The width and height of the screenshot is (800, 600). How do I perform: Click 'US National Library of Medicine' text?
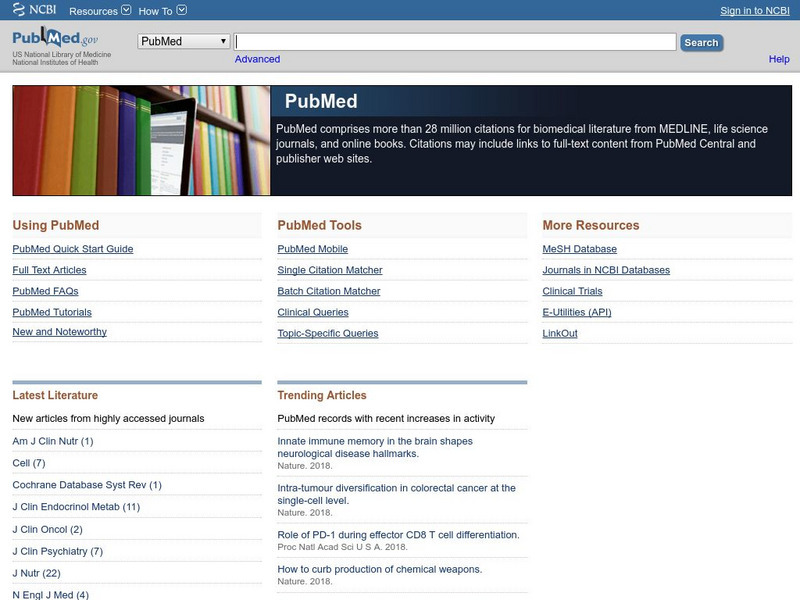[x=62, y=55]
